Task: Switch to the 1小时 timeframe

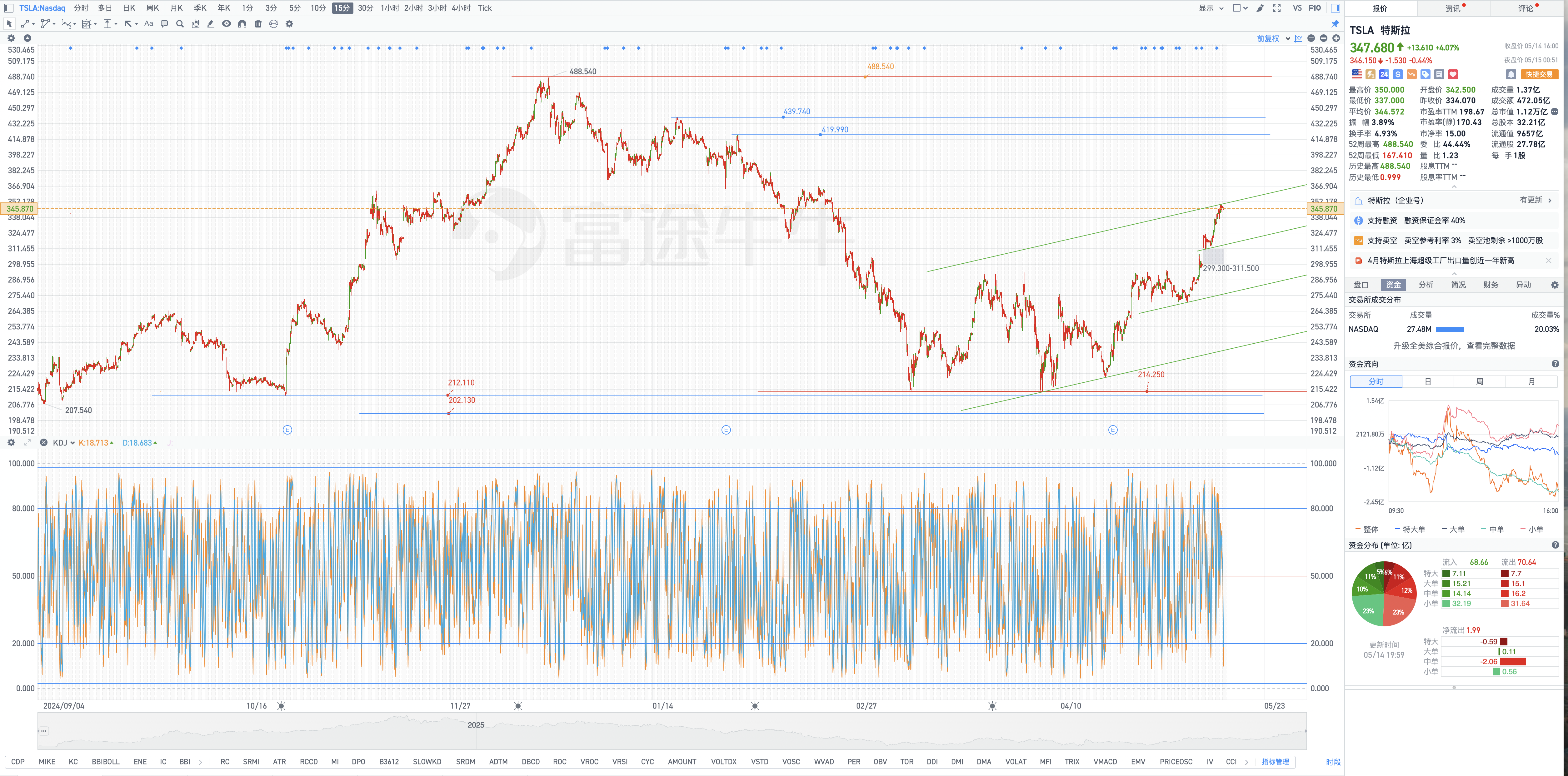Action: tap(390, 8)
